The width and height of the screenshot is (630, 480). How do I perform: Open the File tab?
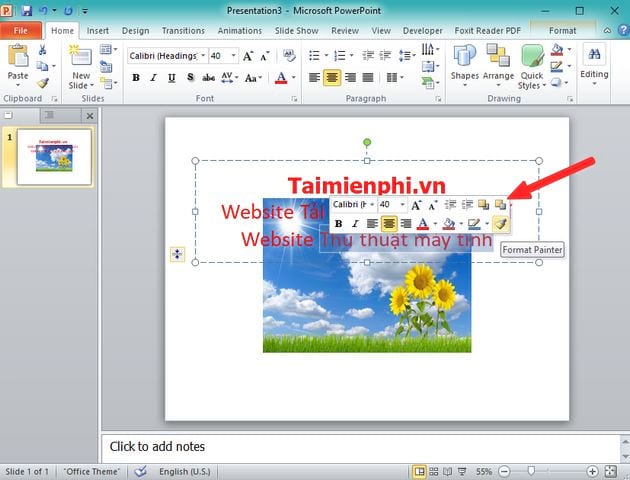[x=21, y=30]
